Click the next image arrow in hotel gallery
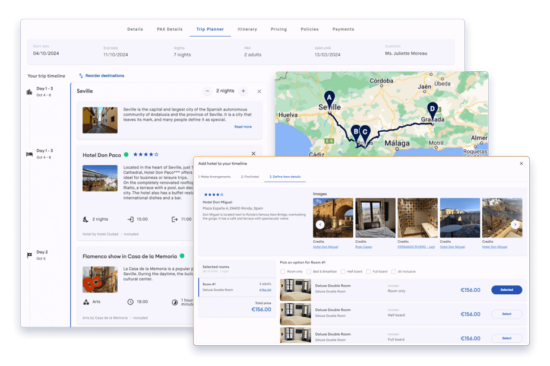Image resolution: width=550 pixels, height=366 pixels. 515,225
